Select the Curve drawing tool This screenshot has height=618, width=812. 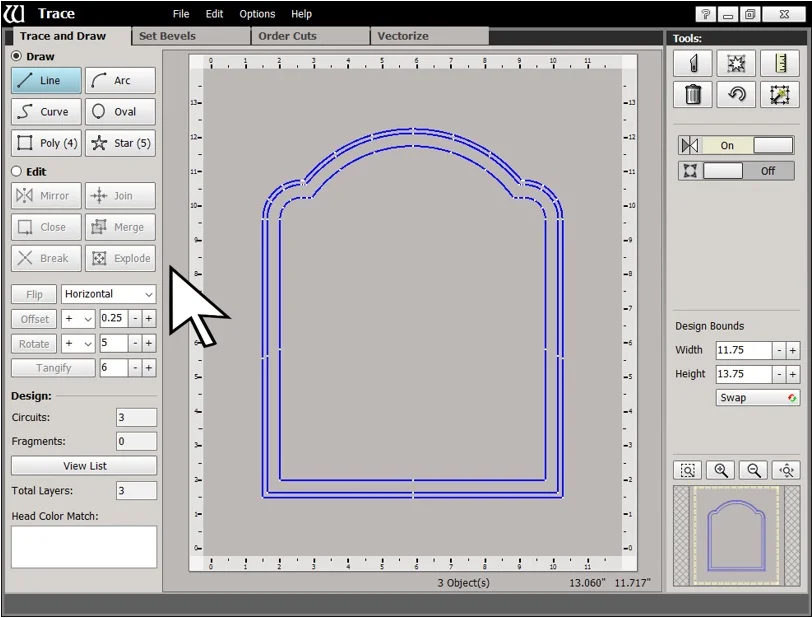click(x=46, y=111)
